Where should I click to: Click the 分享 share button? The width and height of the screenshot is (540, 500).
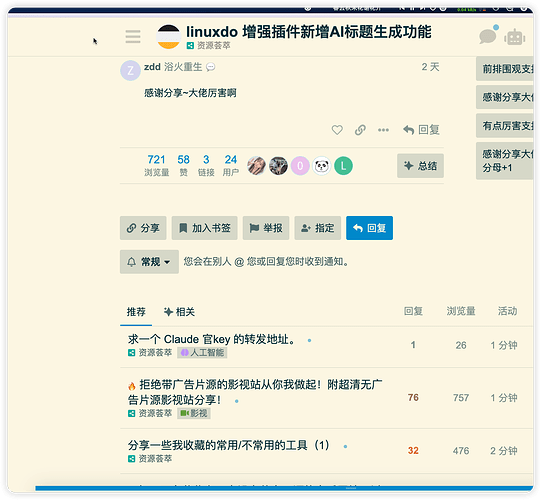[x=143, y=228]
